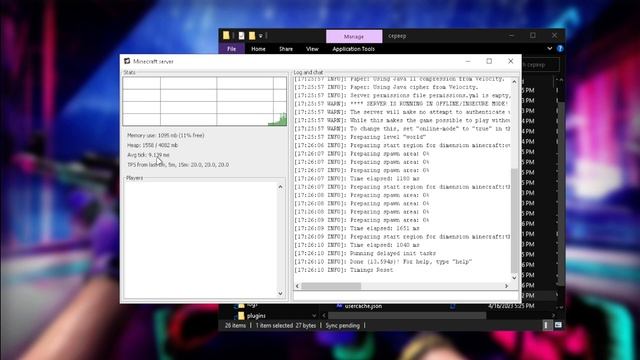Click the 'Paper: Using Java cipher from Velocity' line
Image resolution: width=640 pixels, height=360 pixels.
(x=386, y=87)
